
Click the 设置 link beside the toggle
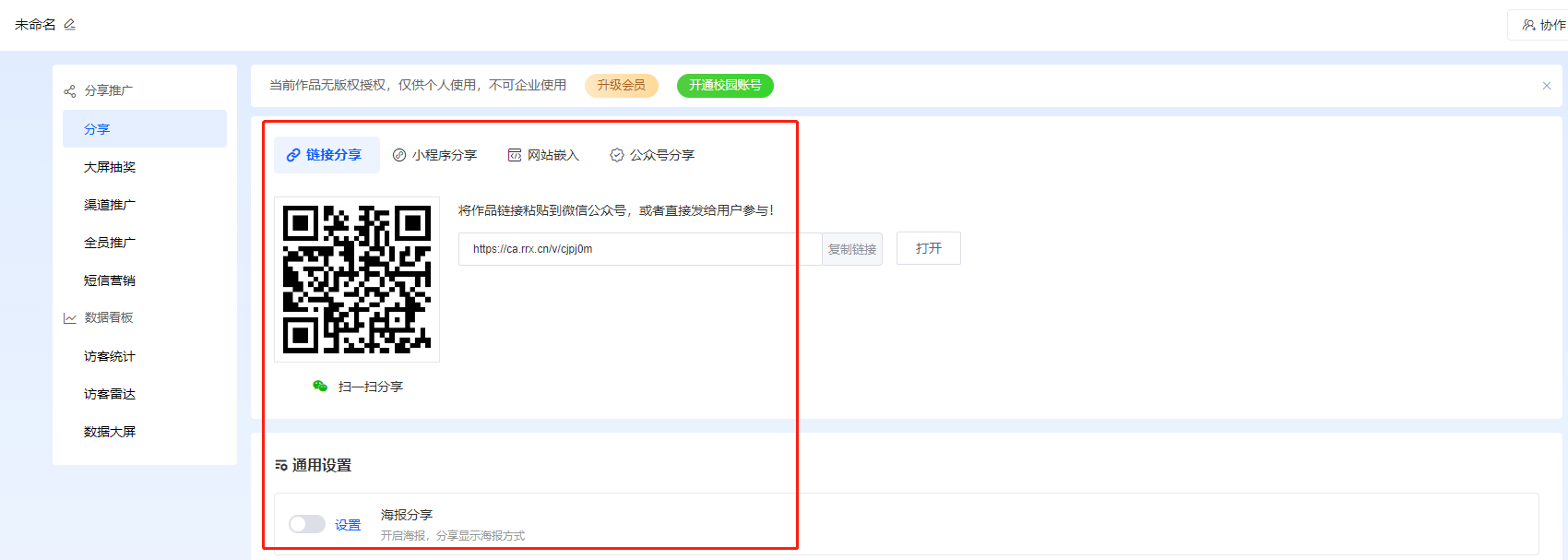pyautogui.click(x=348, y=525)
